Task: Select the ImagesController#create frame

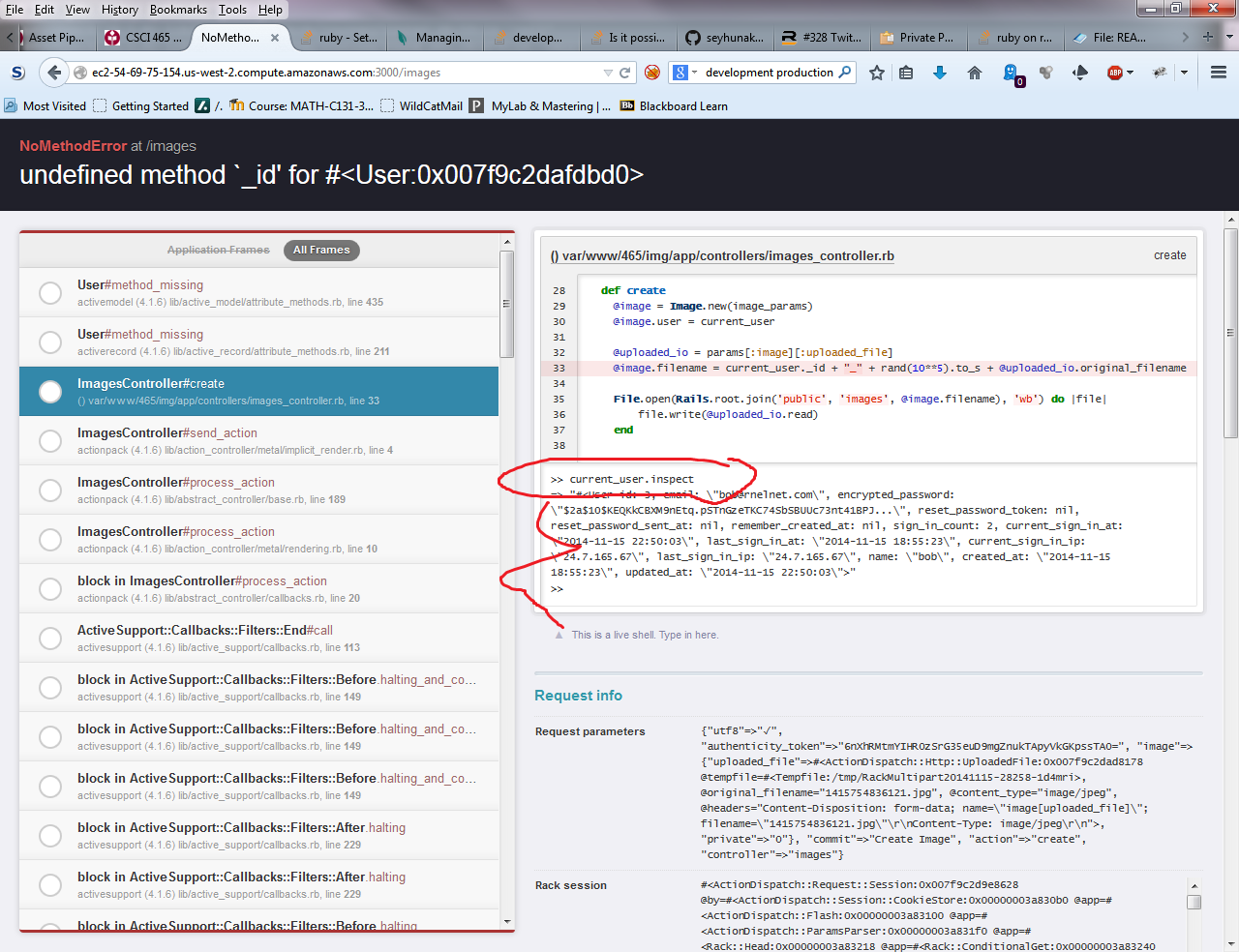Action: (x=259, y=391)
